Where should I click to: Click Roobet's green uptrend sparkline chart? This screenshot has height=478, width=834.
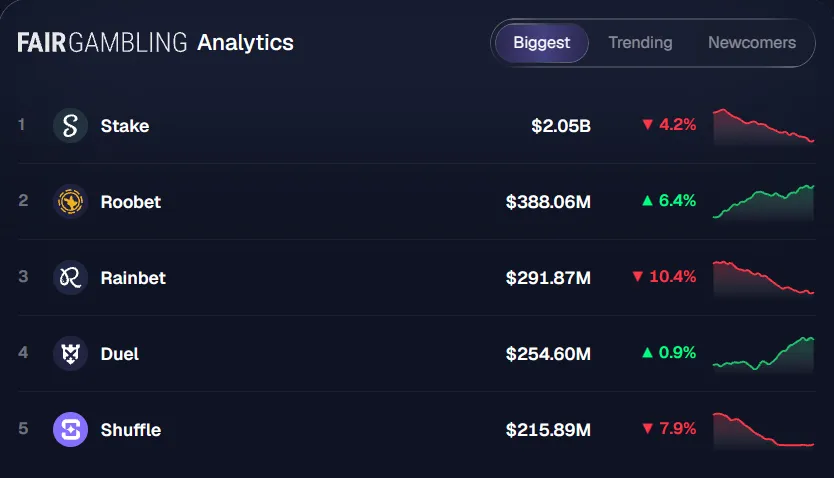click(763, 203)
